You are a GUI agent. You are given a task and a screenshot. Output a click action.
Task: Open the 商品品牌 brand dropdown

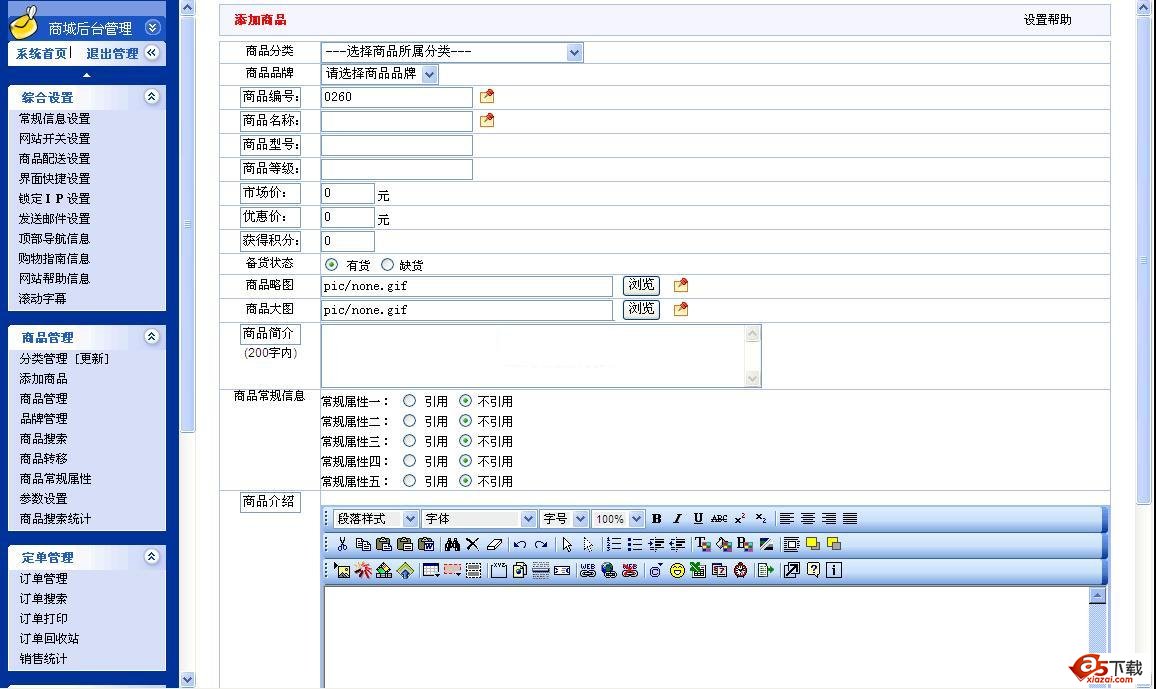(380, 74)
